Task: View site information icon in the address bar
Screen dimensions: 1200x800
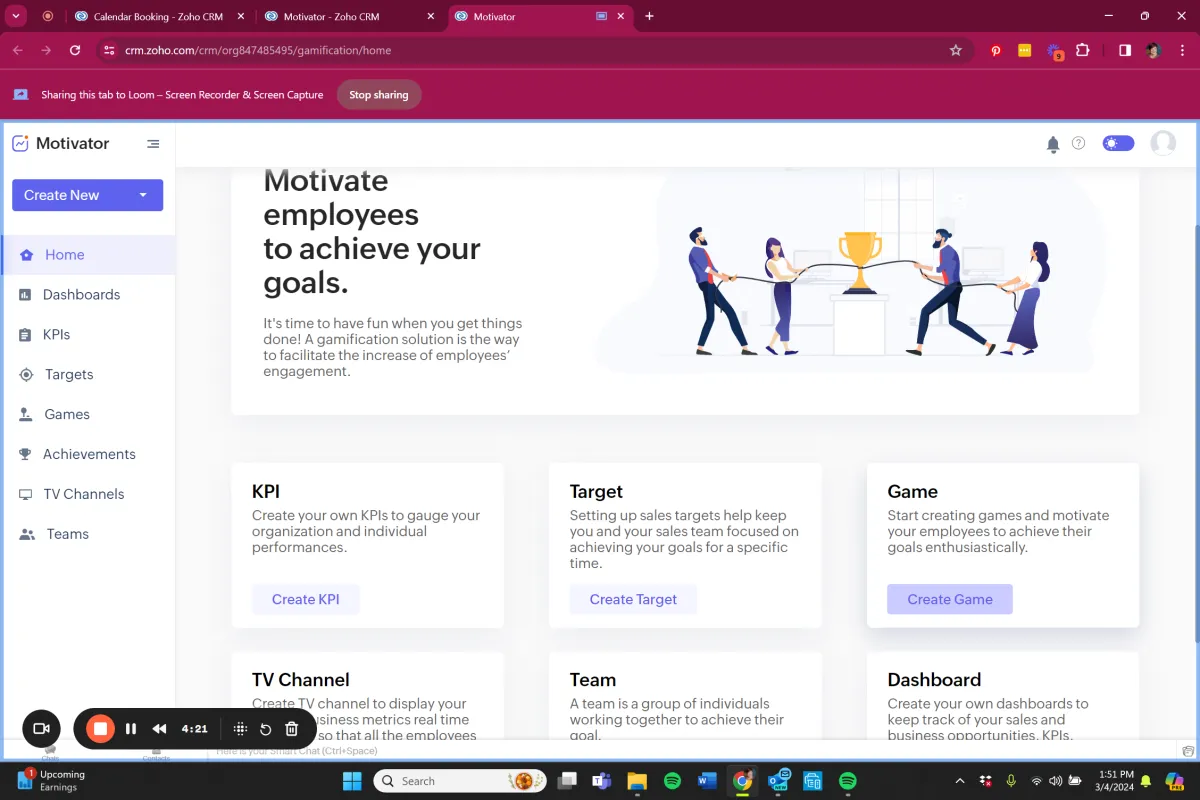Action: click(x=109, y=50)
